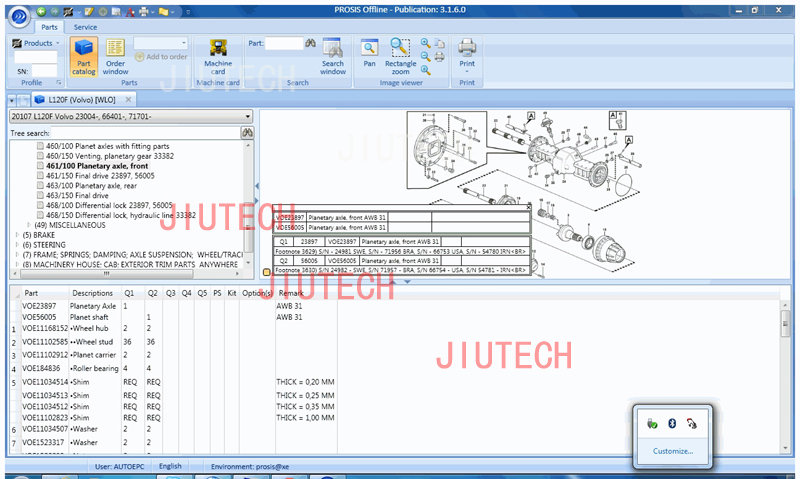The image size is (800, 479).
Task: Open the Products dropdown
Action: pyautogui.click(x=36, y=43)
